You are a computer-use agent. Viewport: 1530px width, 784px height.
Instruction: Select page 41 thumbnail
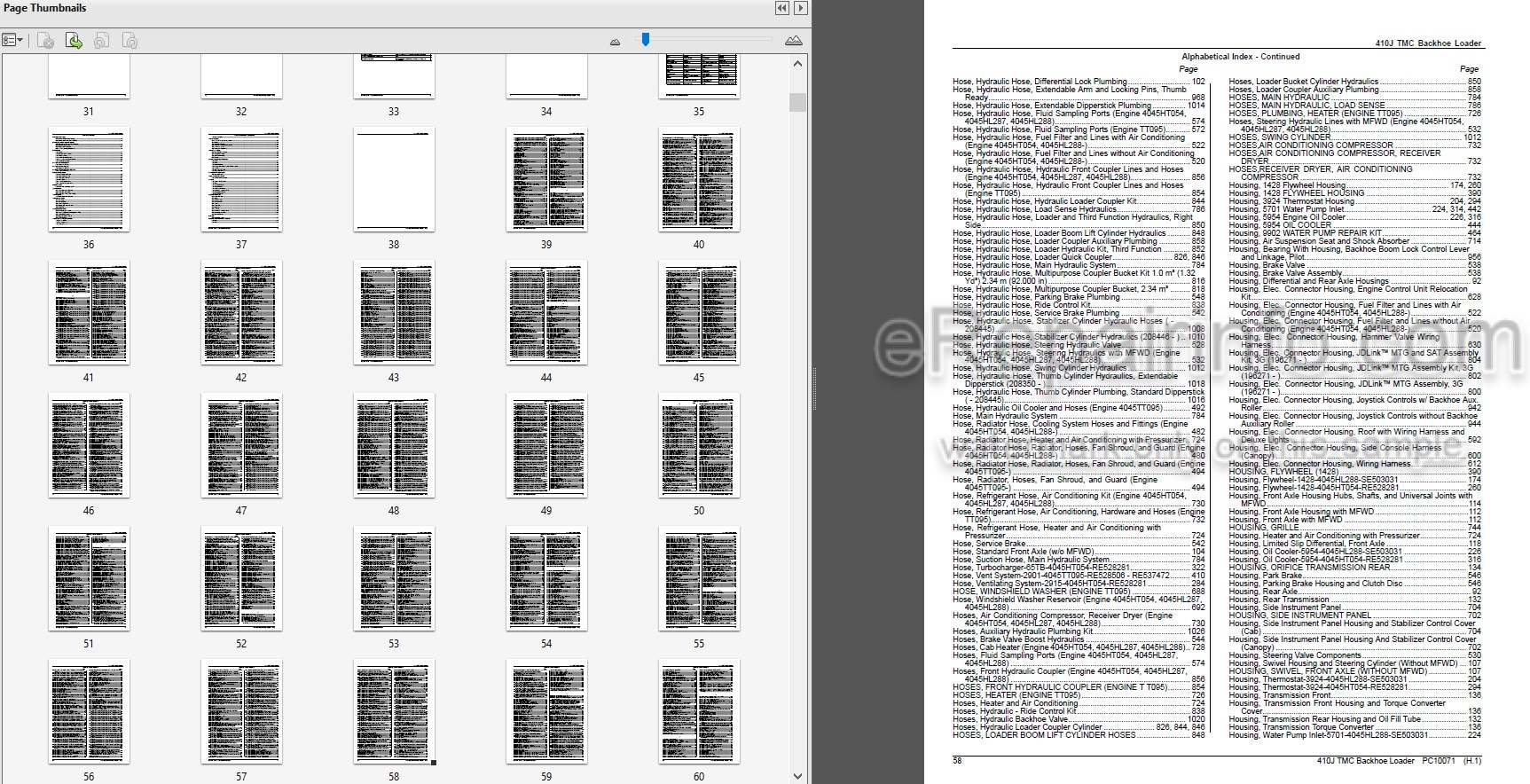point(89,313)
